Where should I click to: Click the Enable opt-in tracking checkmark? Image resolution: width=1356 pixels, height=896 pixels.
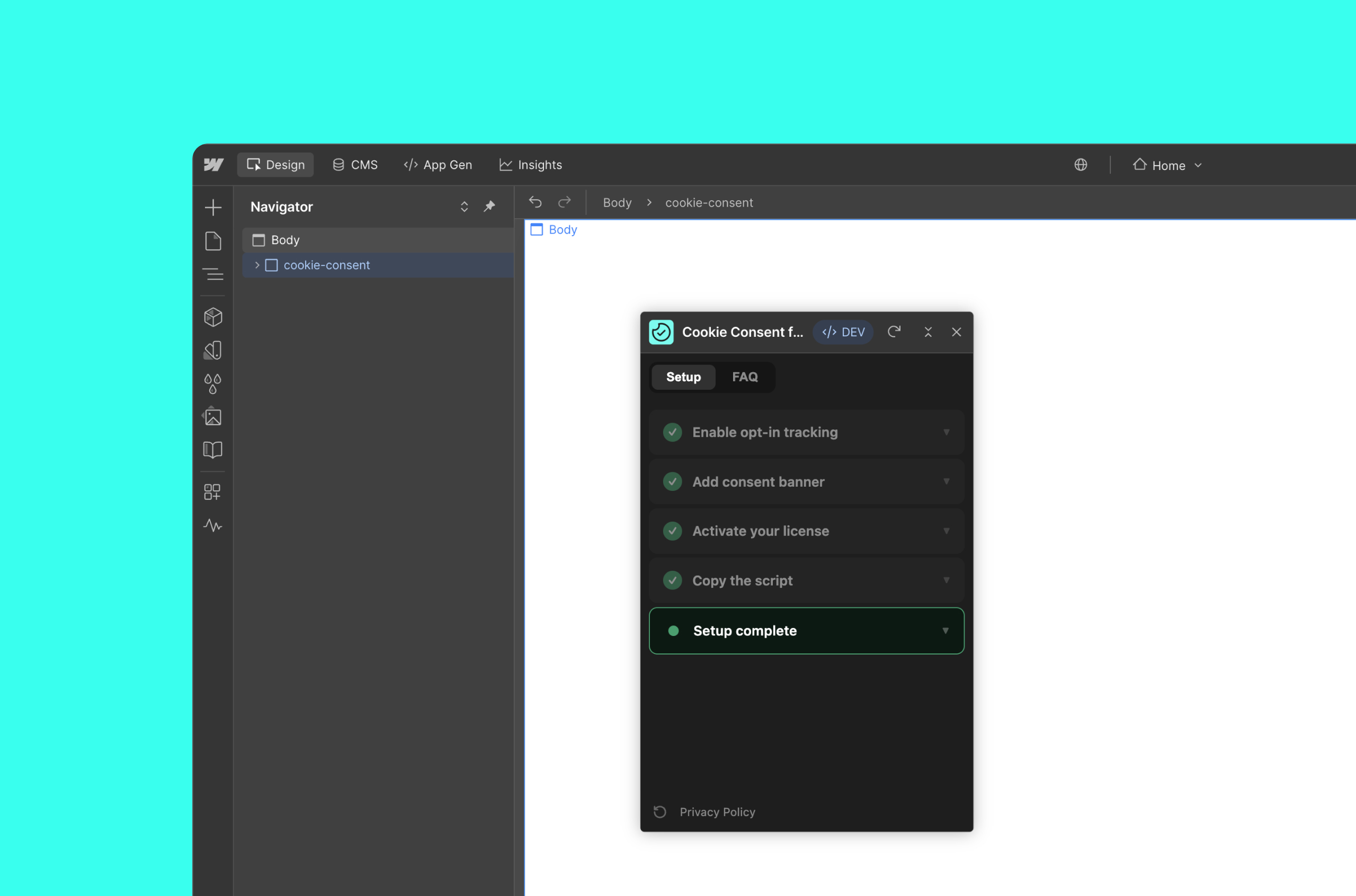(673, 432)
